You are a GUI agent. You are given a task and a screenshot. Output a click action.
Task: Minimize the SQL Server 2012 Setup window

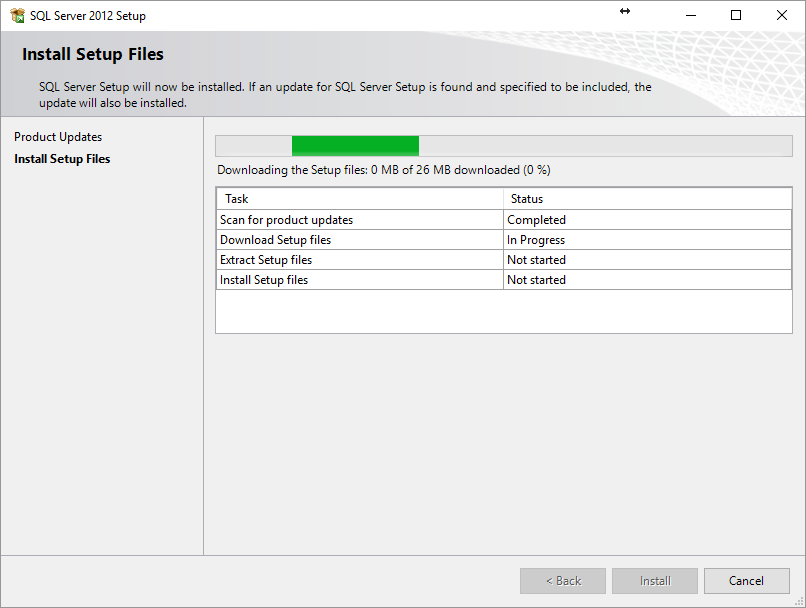pos(691,15)
